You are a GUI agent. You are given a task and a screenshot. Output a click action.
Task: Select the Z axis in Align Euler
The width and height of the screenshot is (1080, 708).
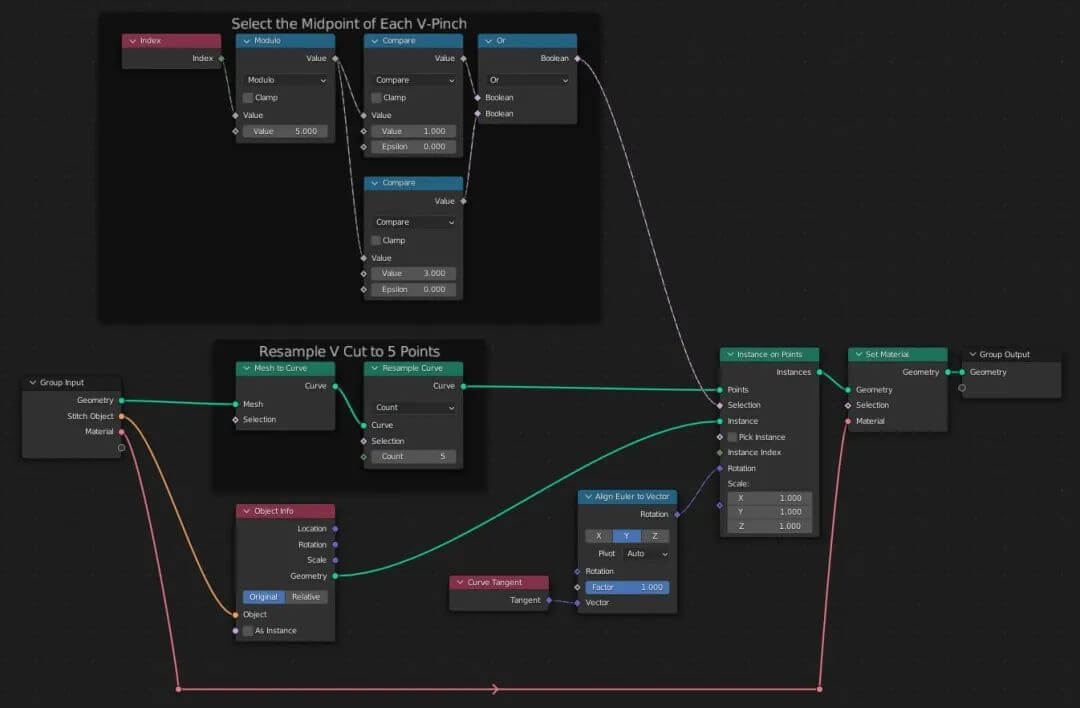pyautogui.click(x=655, y=536)
